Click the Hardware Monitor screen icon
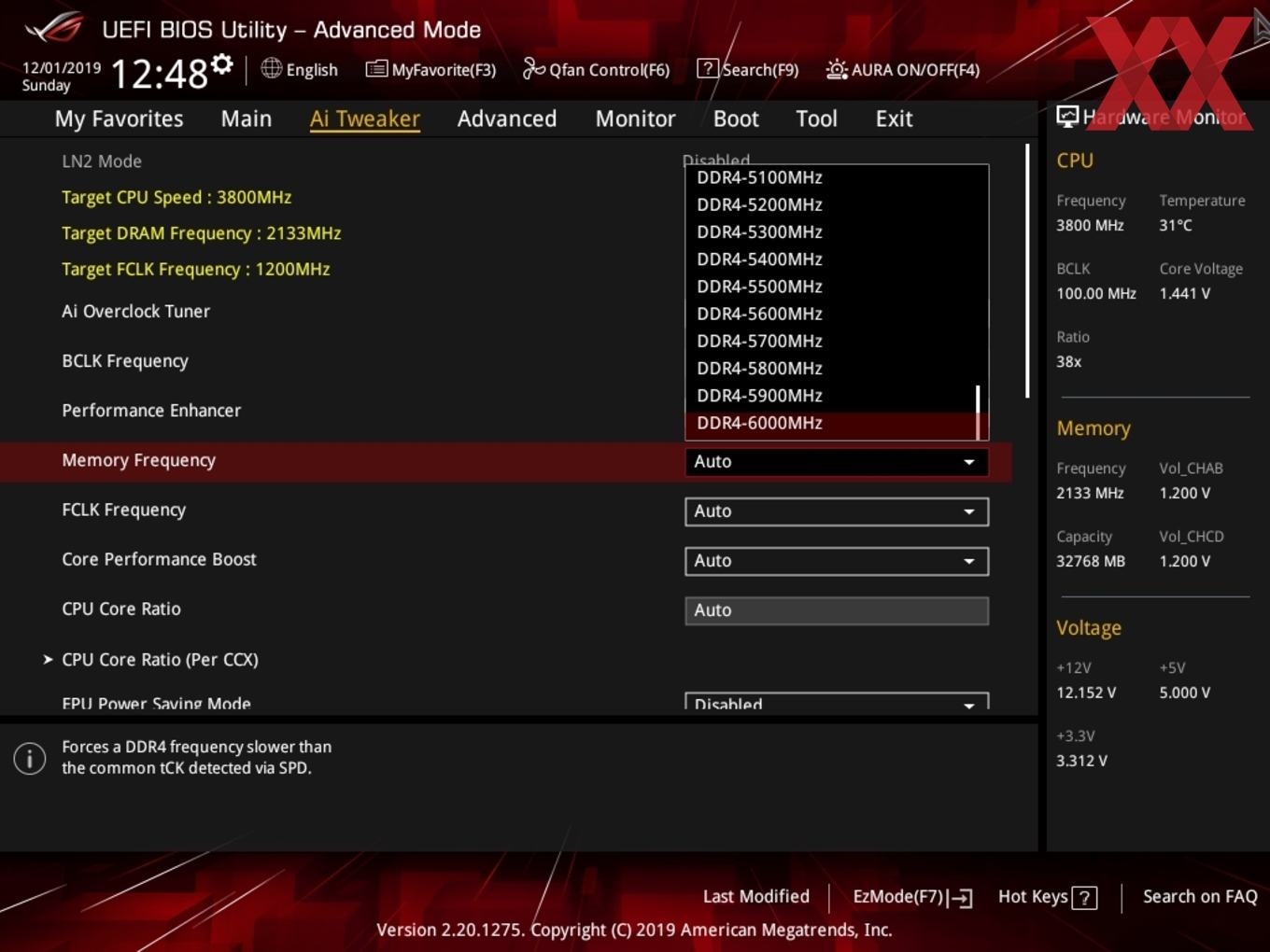The image size is (1270, 952). (x=1067, y=116)
